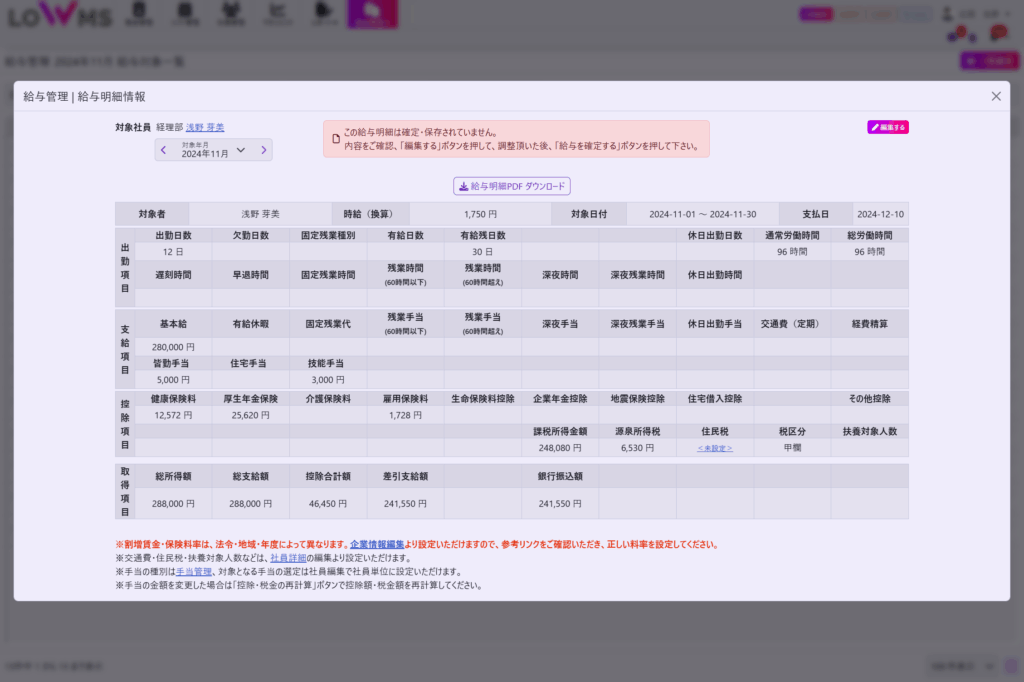Viewport: 1024px width, 682px height.
Task: Click the 住民税 <未設定> link
Action: click(714, 449)
